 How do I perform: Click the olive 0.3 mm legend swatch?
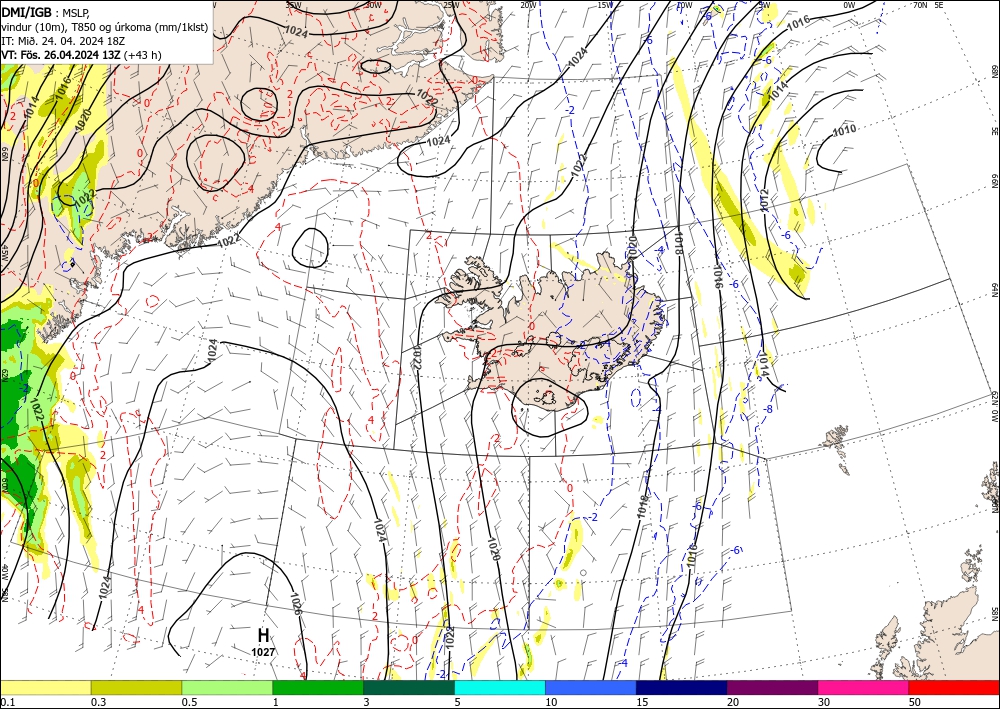tap(136, 687)
